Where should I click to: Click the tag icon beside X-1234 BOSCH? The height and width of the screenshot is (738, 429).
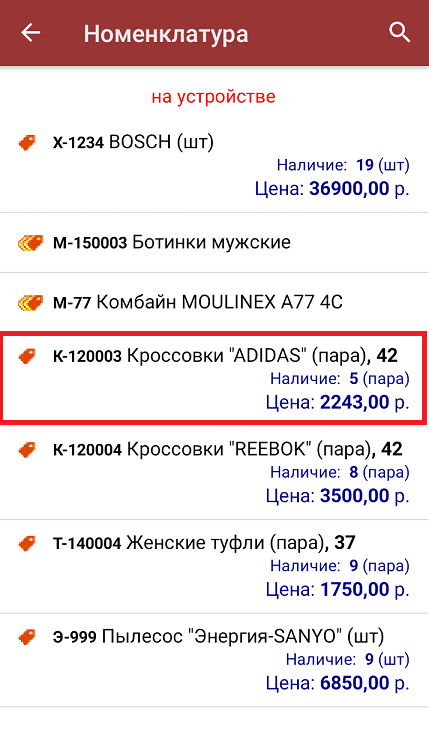(x=27, y=142)
